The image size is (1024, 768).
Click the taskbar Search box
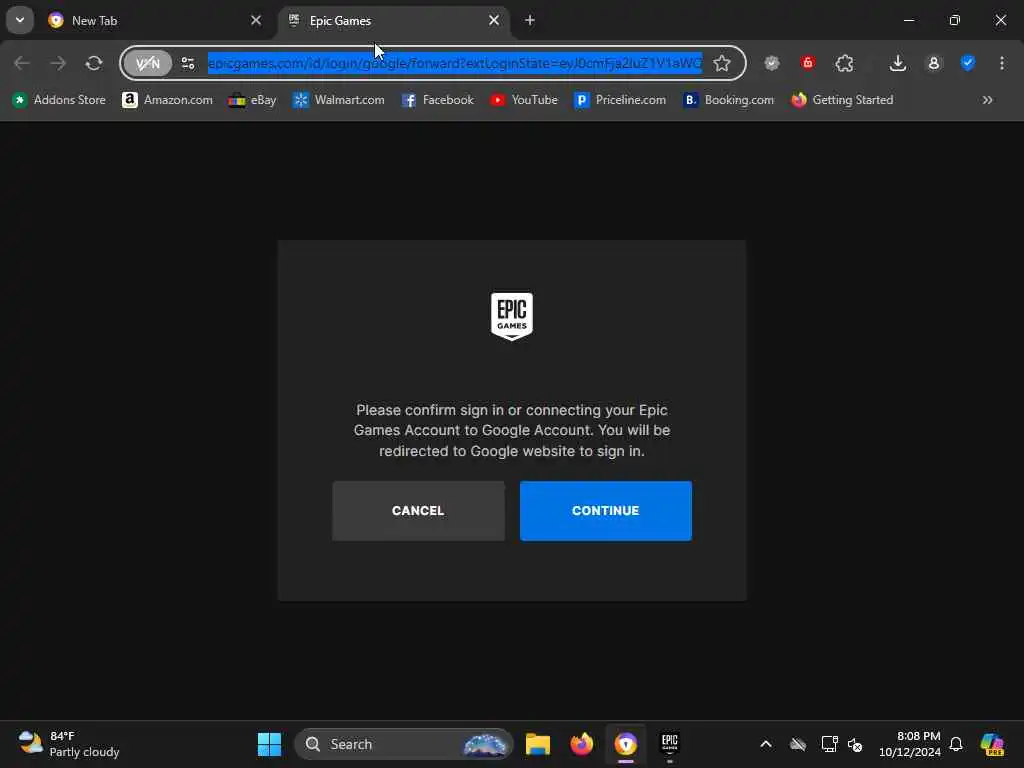(404, 744)
